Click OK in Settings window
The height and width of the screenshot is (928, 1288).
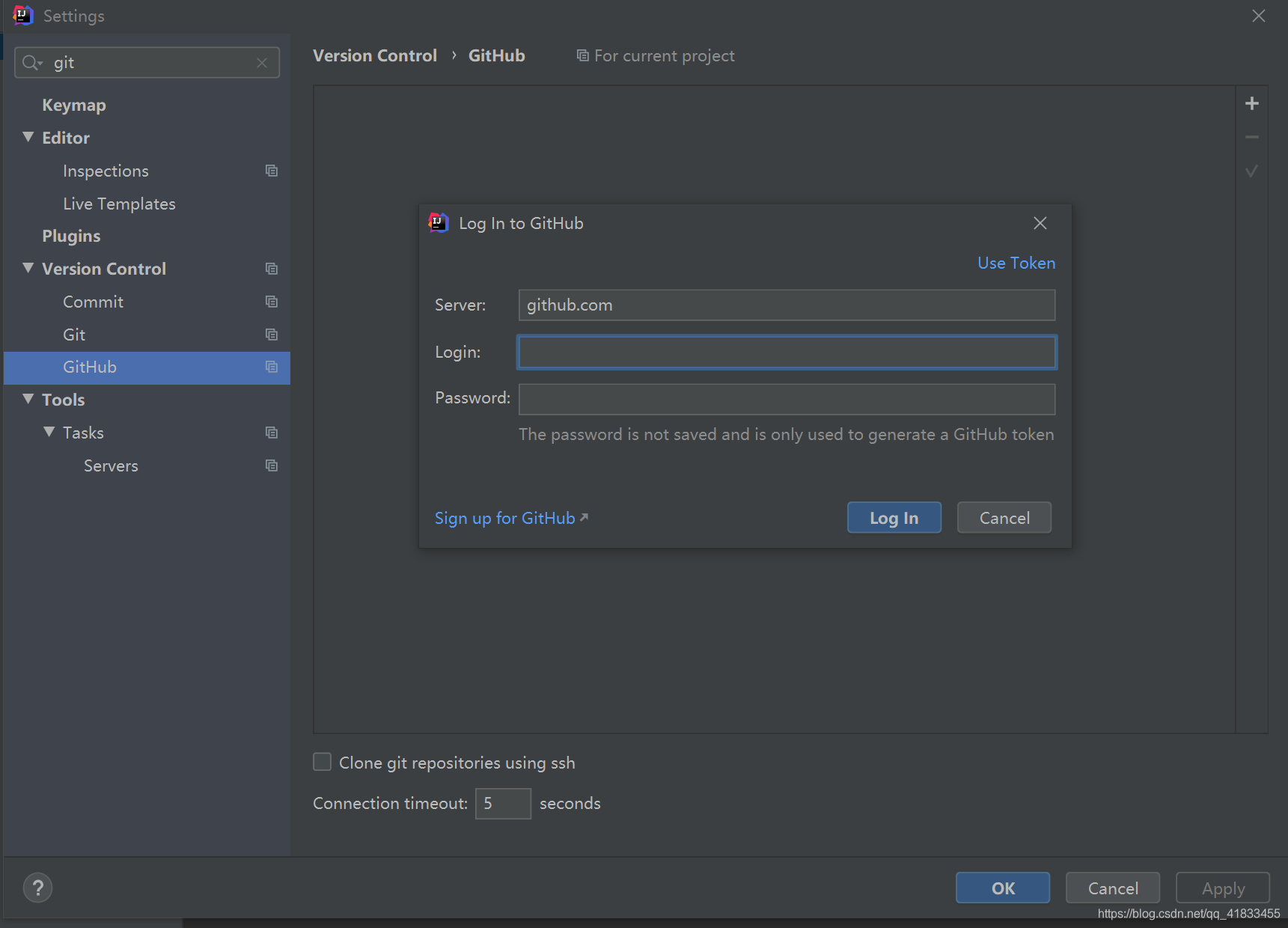[1003, 888]
